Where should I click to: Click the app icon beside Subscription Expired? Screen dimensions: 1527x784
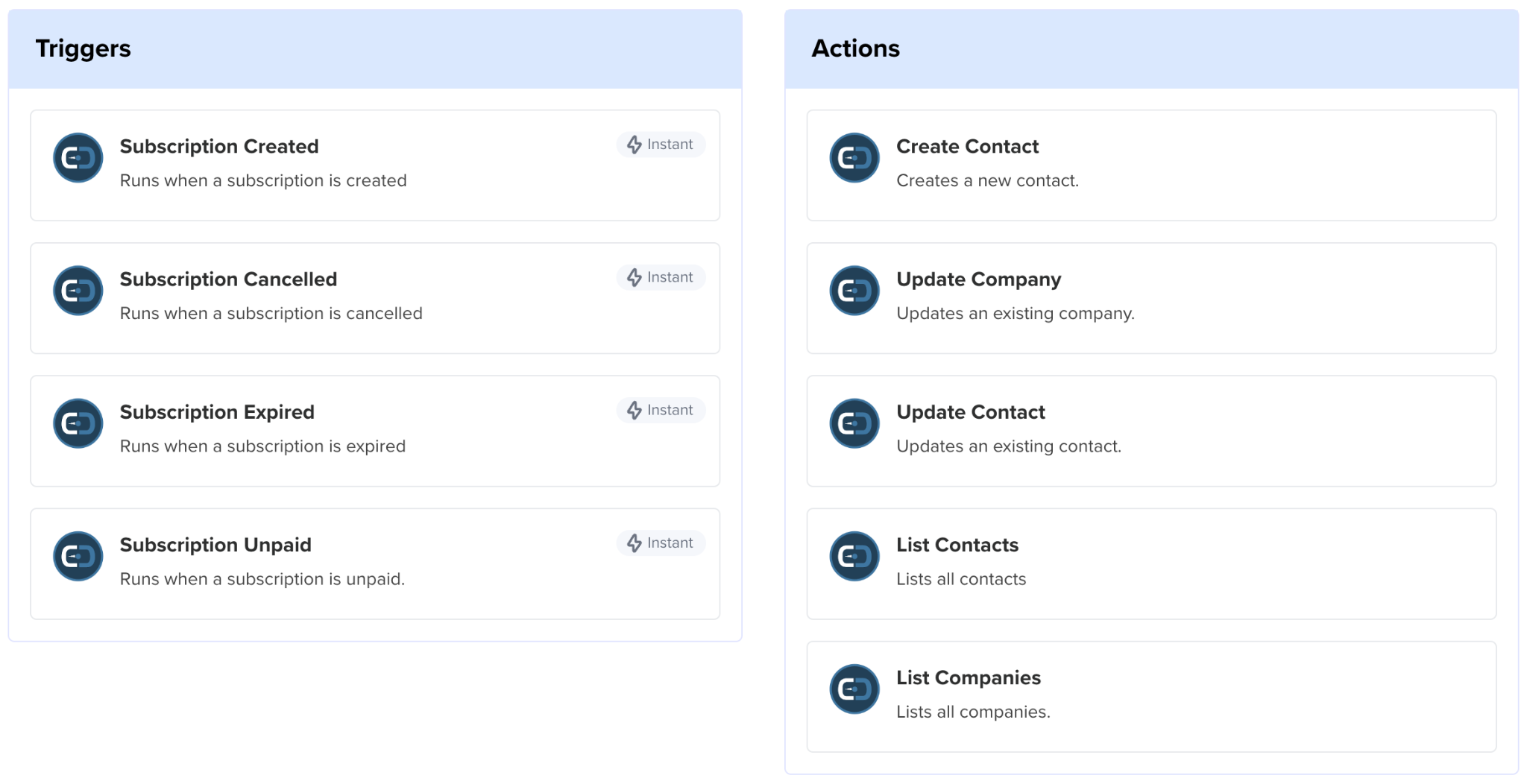point(78,423)
